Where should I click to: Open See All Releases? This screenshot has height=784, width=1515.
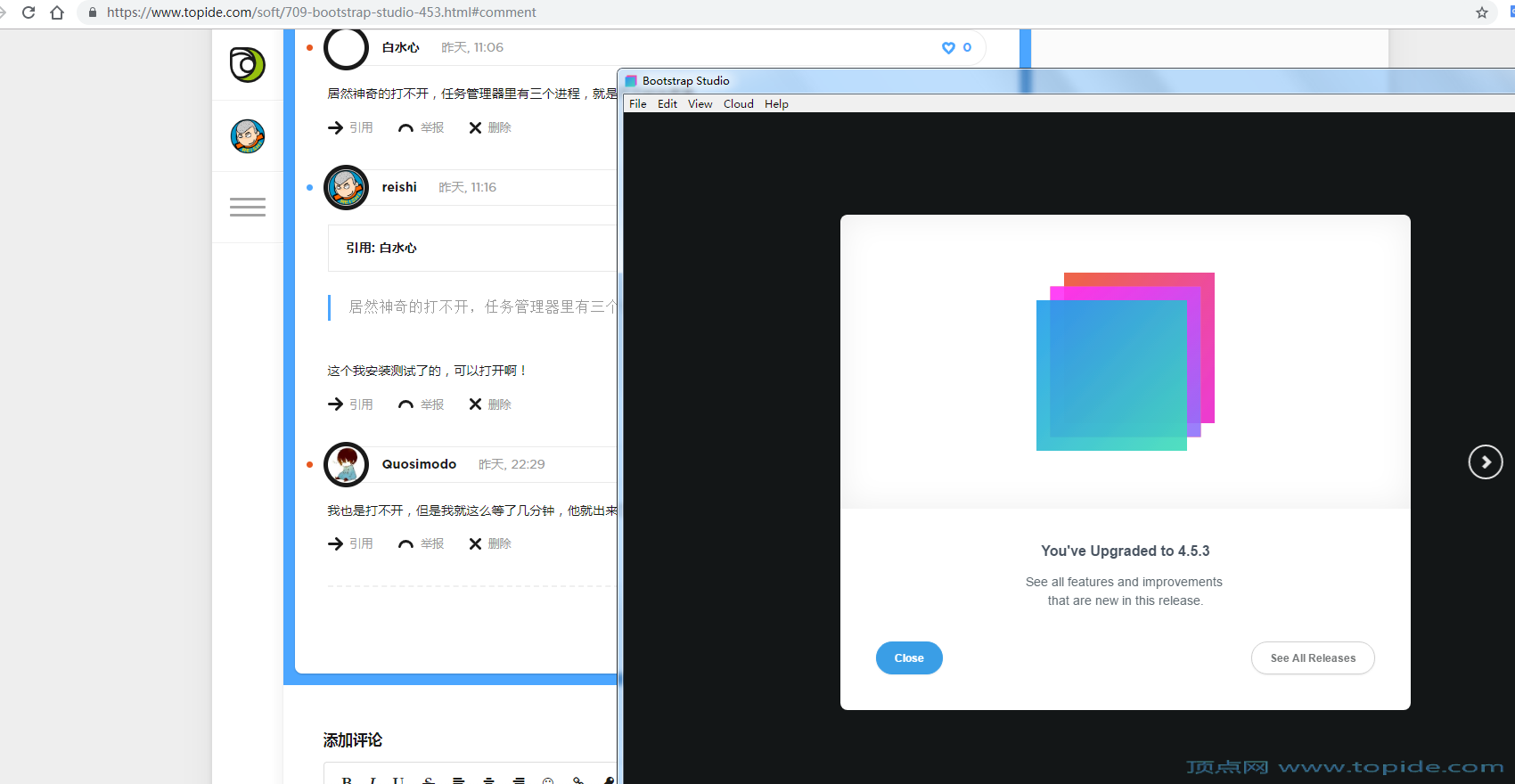(x=1313, y=658)
